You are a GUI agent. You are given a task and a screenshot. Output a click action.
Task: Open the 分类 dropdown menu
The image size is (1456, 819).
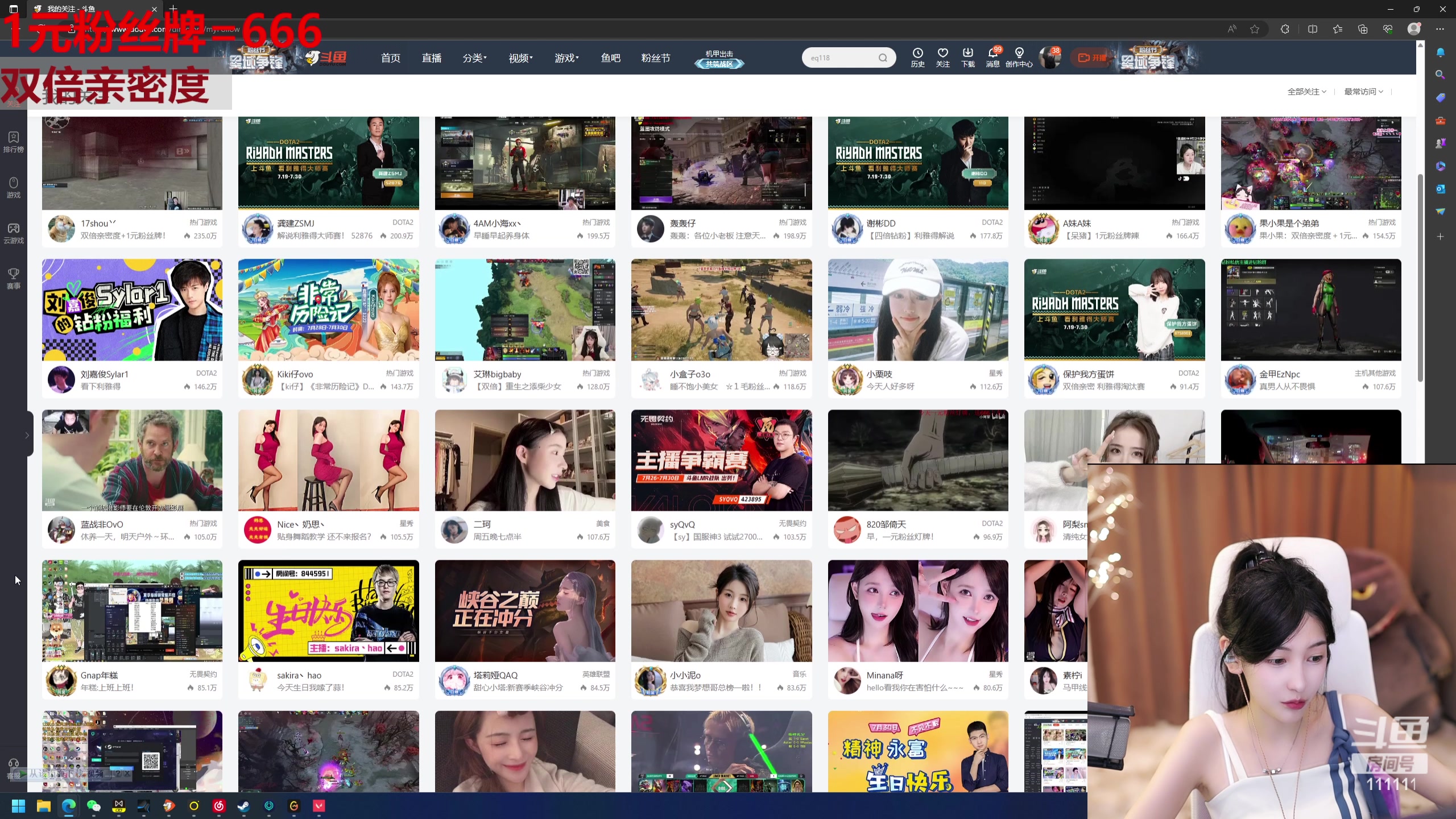[474, 58]
